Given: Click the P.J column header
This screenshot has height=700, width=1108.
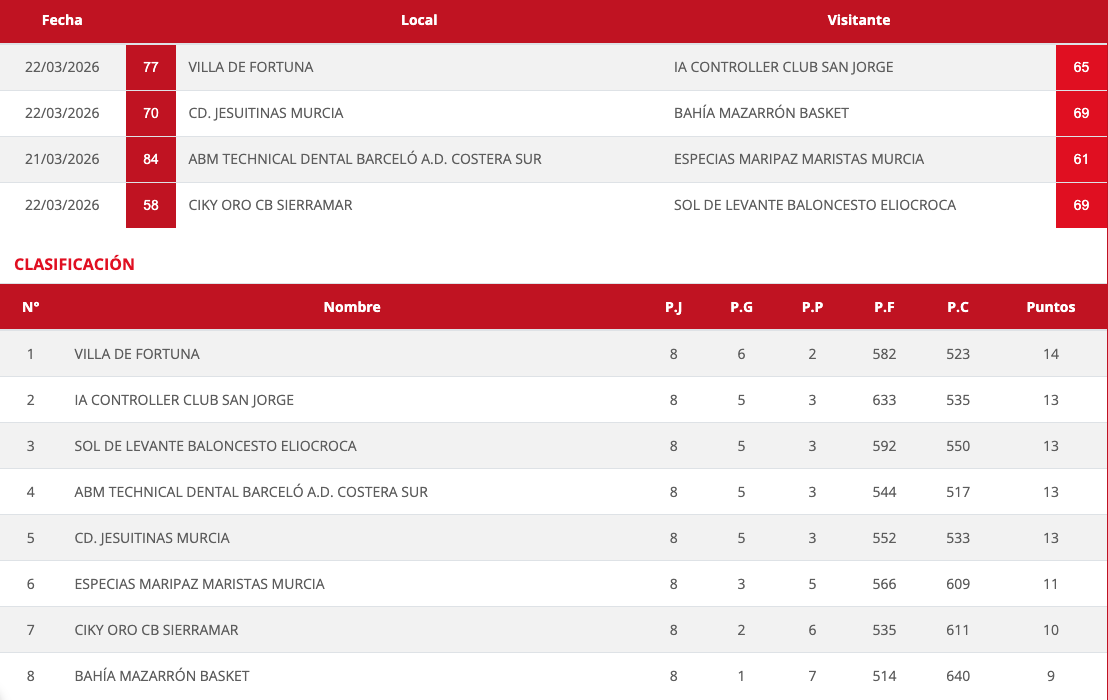Looking at the screenshot, I should [x=673, y=307].
